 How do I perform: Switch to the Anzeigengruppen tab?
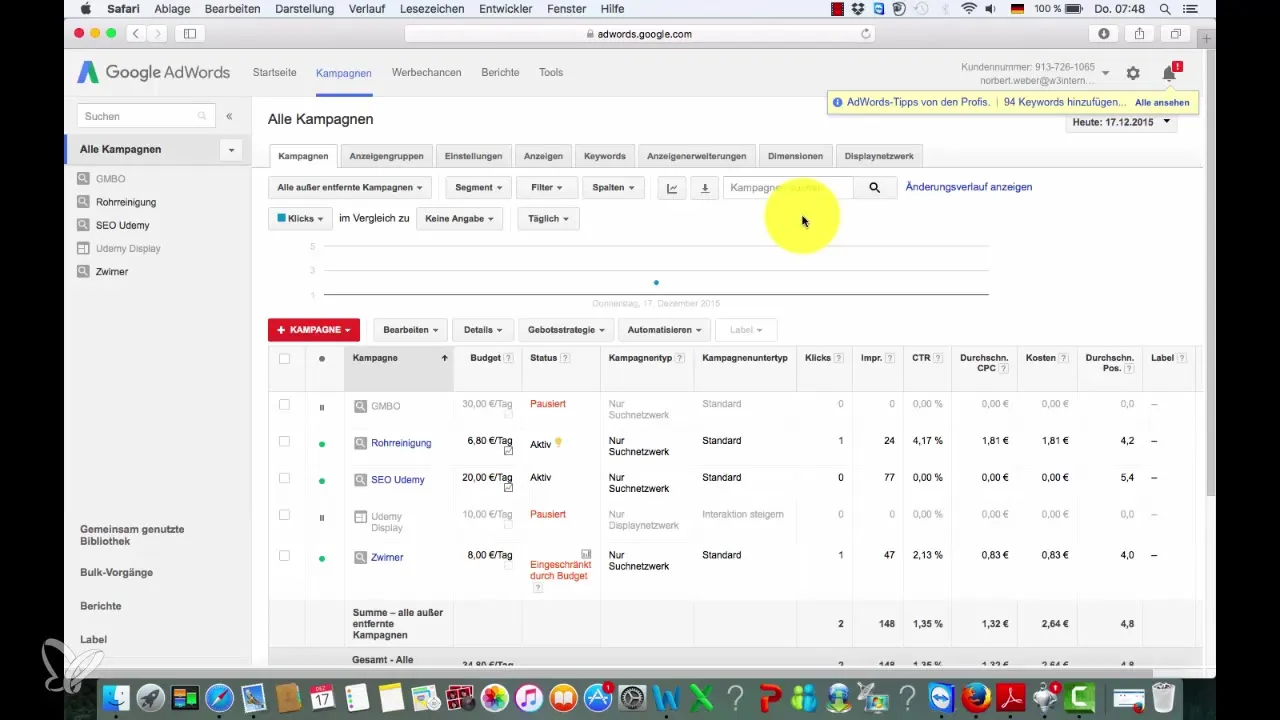tap(387, 156)
